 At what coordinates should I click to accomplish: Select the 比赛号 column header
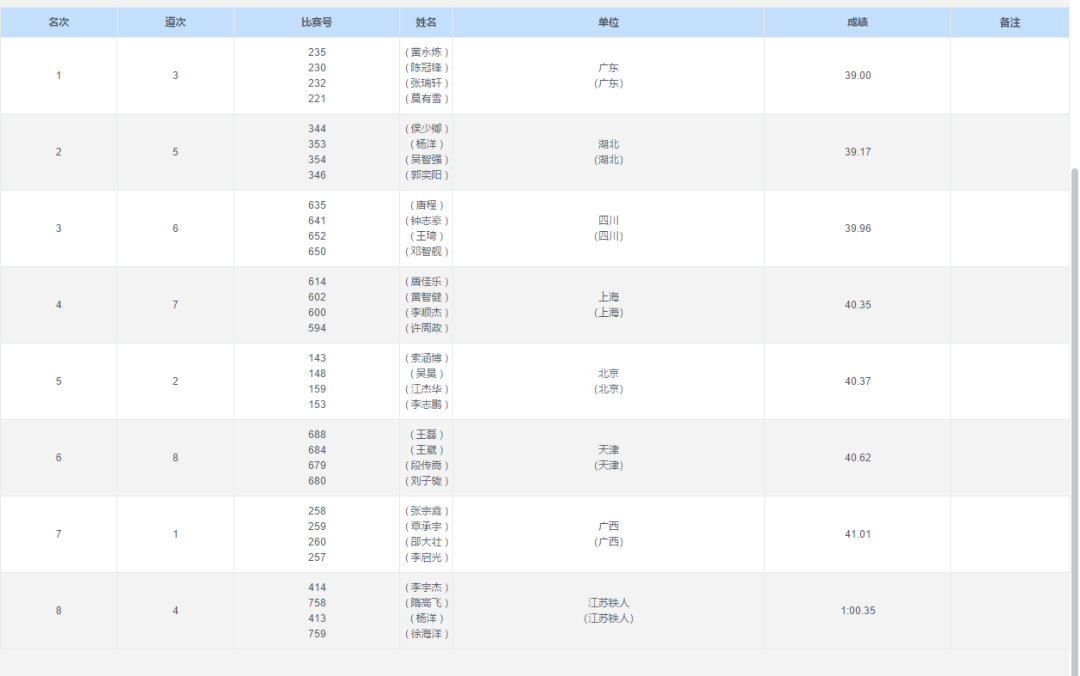(316, 22)
